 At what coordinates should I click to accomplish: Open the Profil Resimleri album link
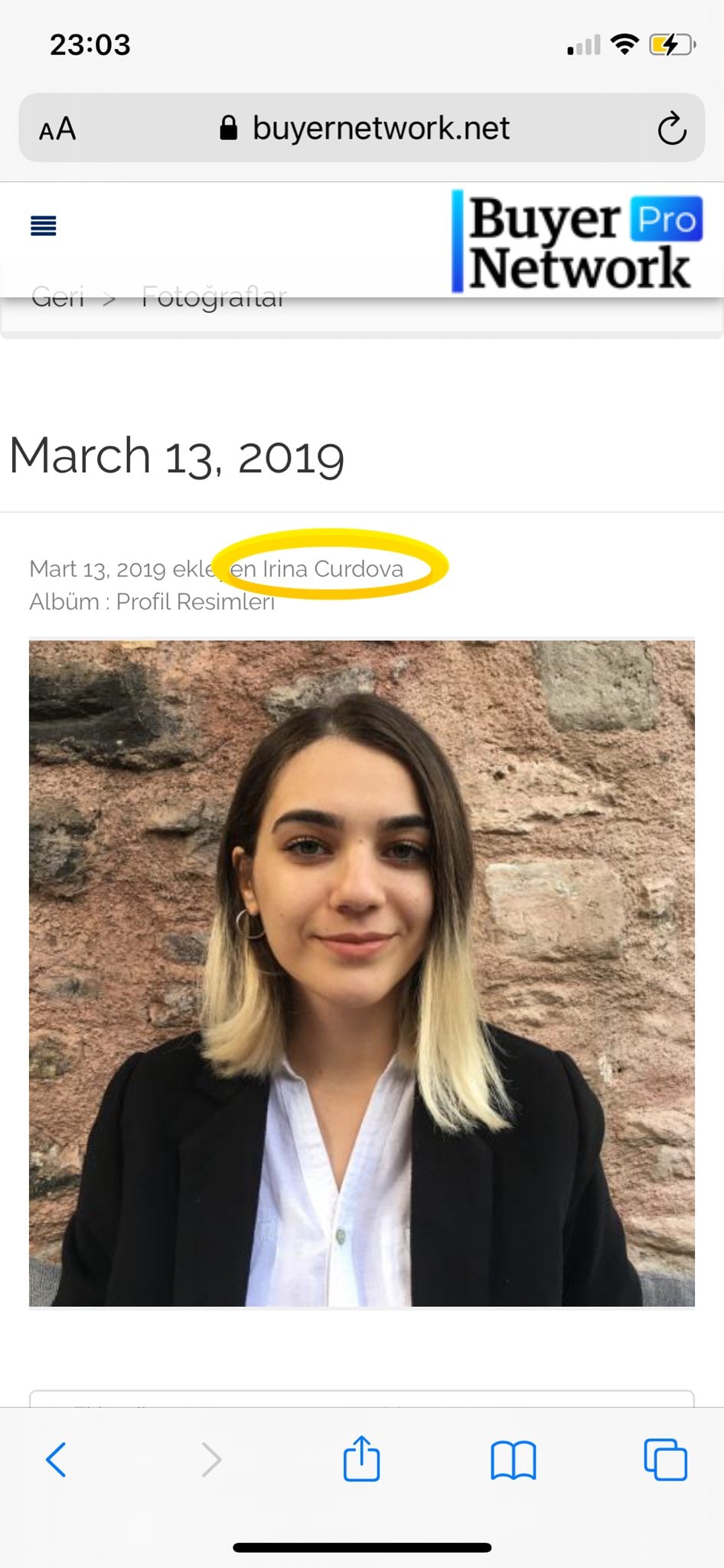point(195,602)
